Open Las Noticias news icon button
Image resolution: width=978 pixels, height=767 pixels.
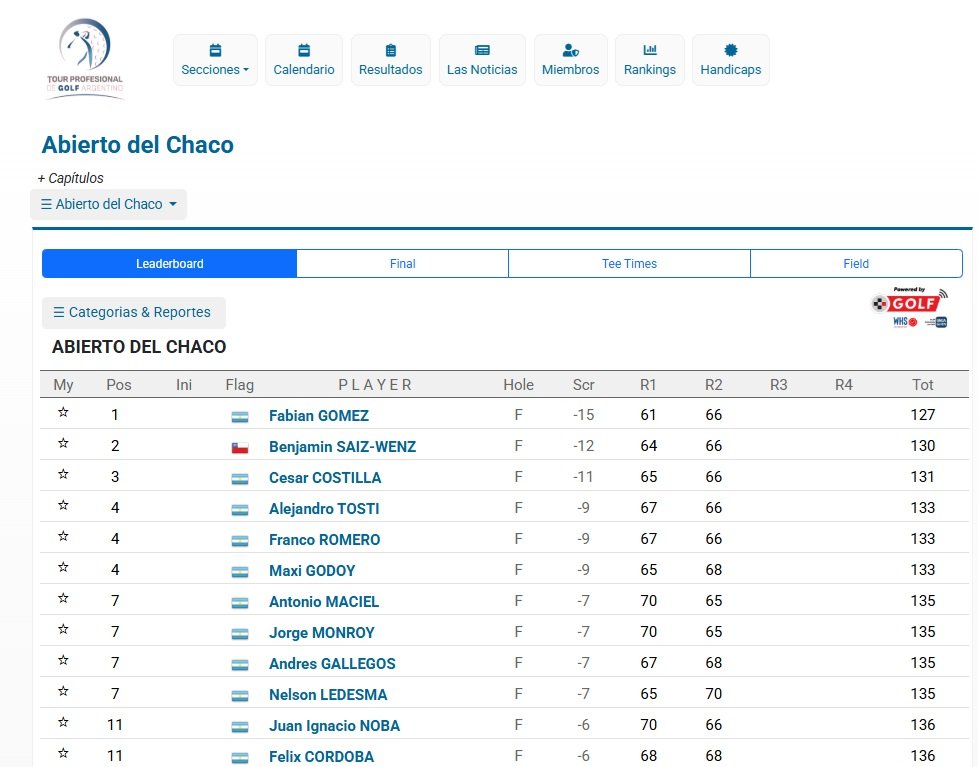point(482,60)
